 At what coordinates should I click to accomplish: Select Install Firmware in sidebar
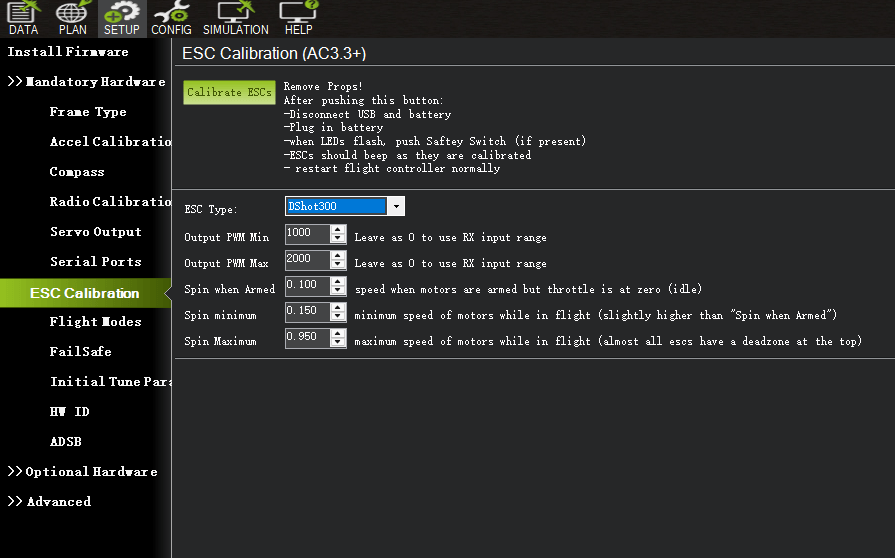(68, 52)
